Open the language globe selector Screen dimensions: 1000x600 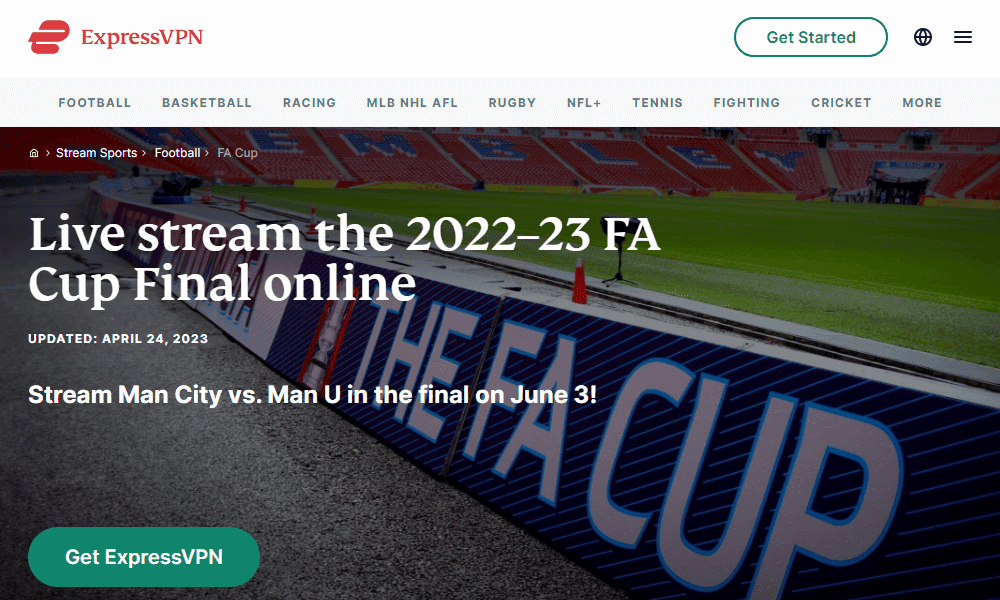(x=923, y=37)
